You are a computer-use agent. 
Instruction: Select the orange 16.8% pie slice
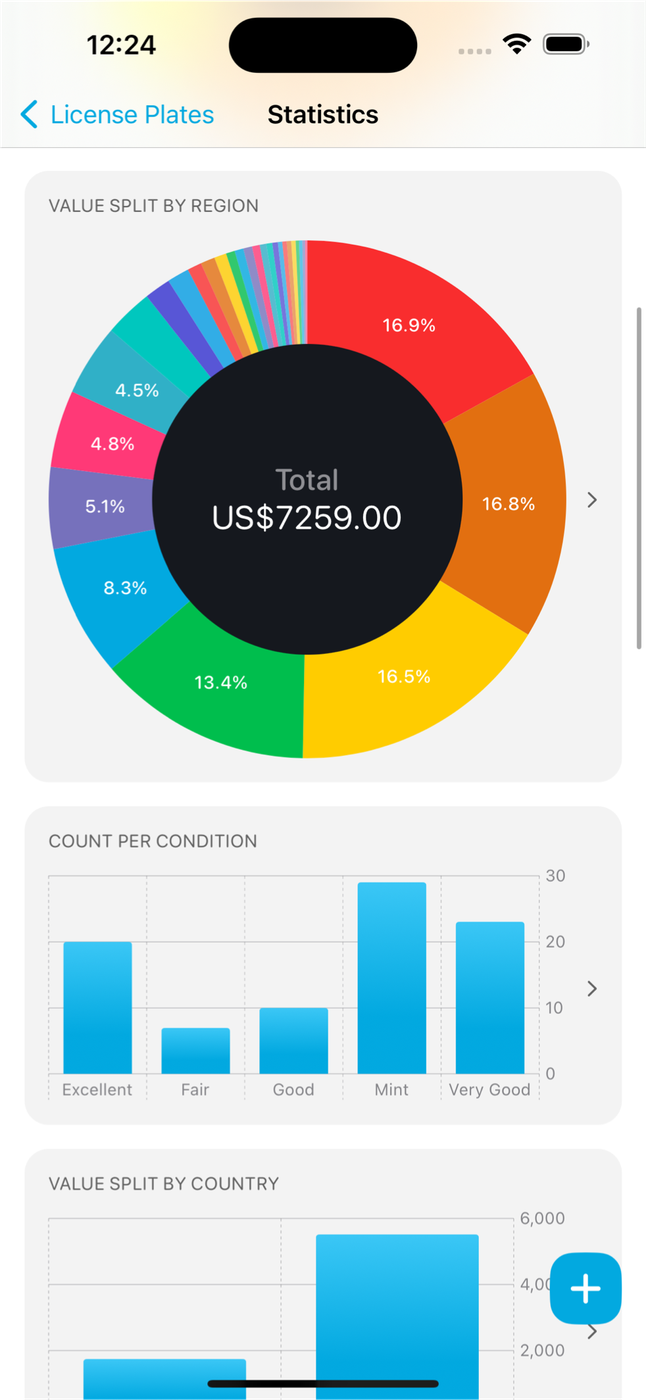[508, 503]
